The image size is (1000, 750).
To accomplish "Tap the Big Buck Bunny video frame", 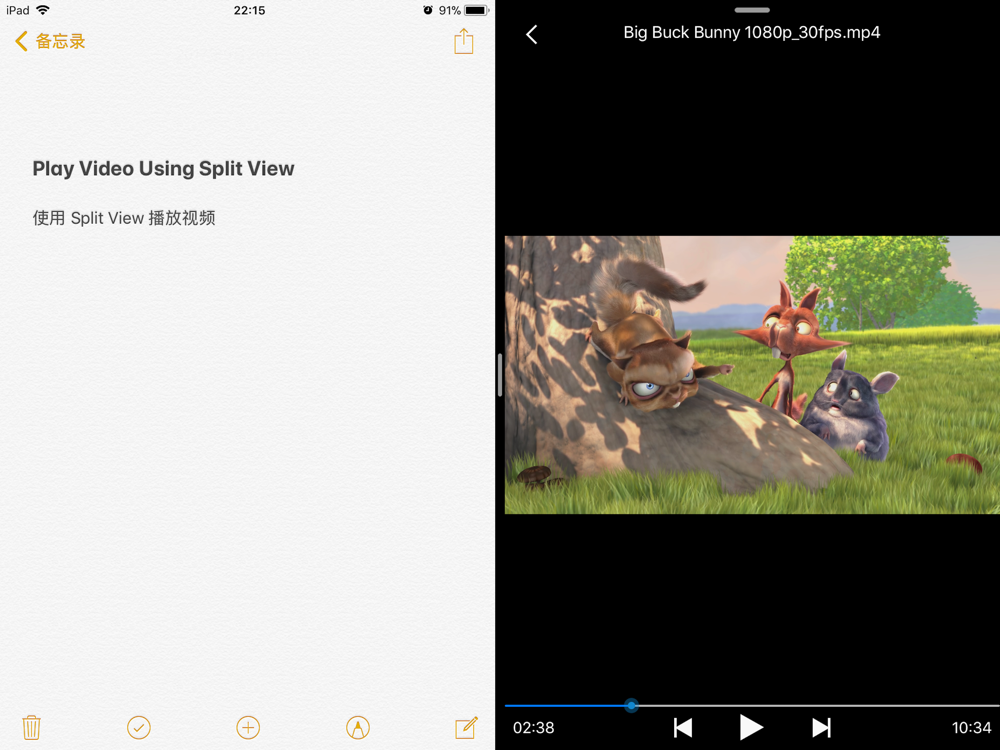I will (x=752, y=375).
